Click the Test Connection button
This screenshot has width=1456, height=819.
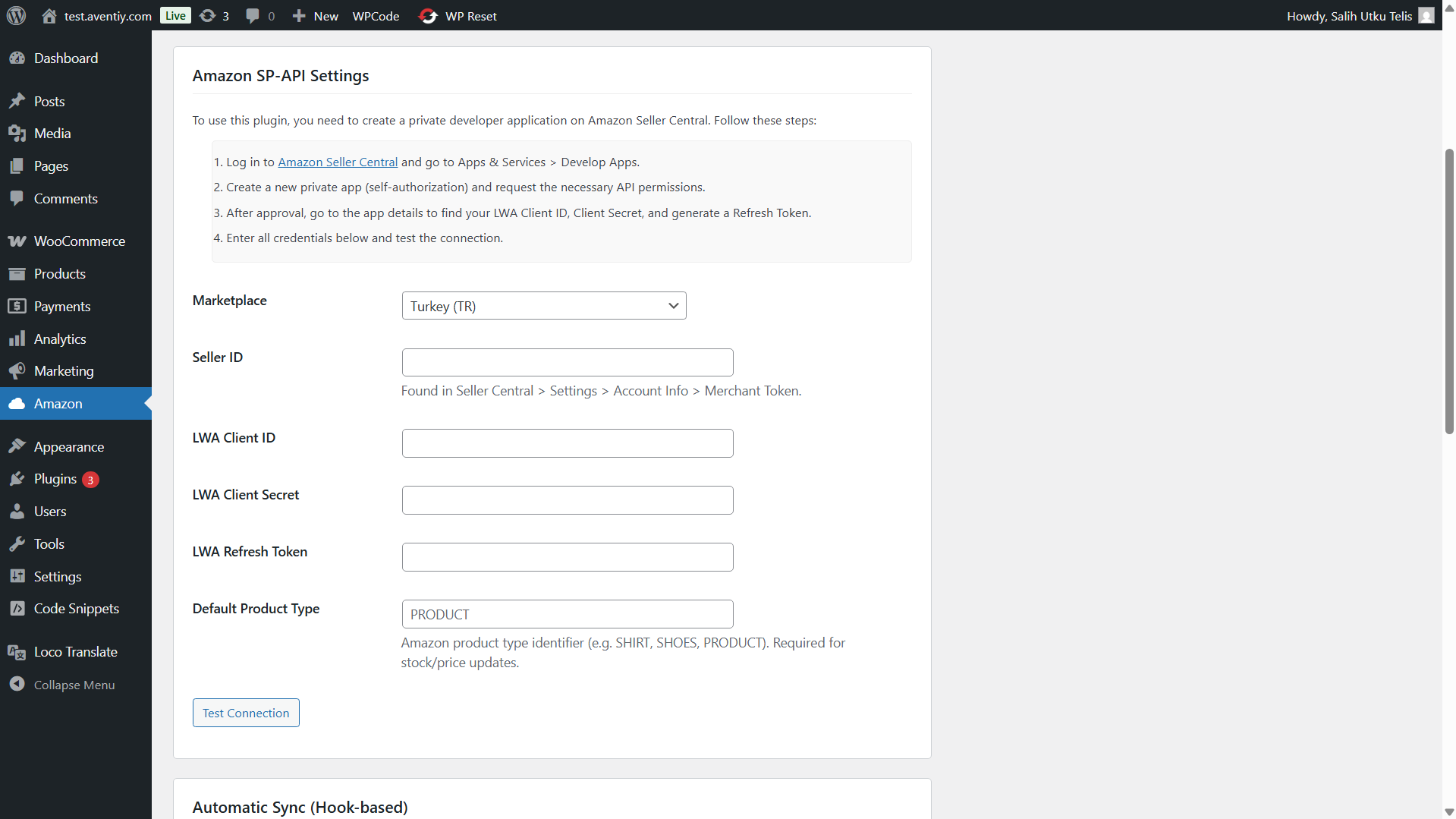pyautogui.click(x=245, y=712)
